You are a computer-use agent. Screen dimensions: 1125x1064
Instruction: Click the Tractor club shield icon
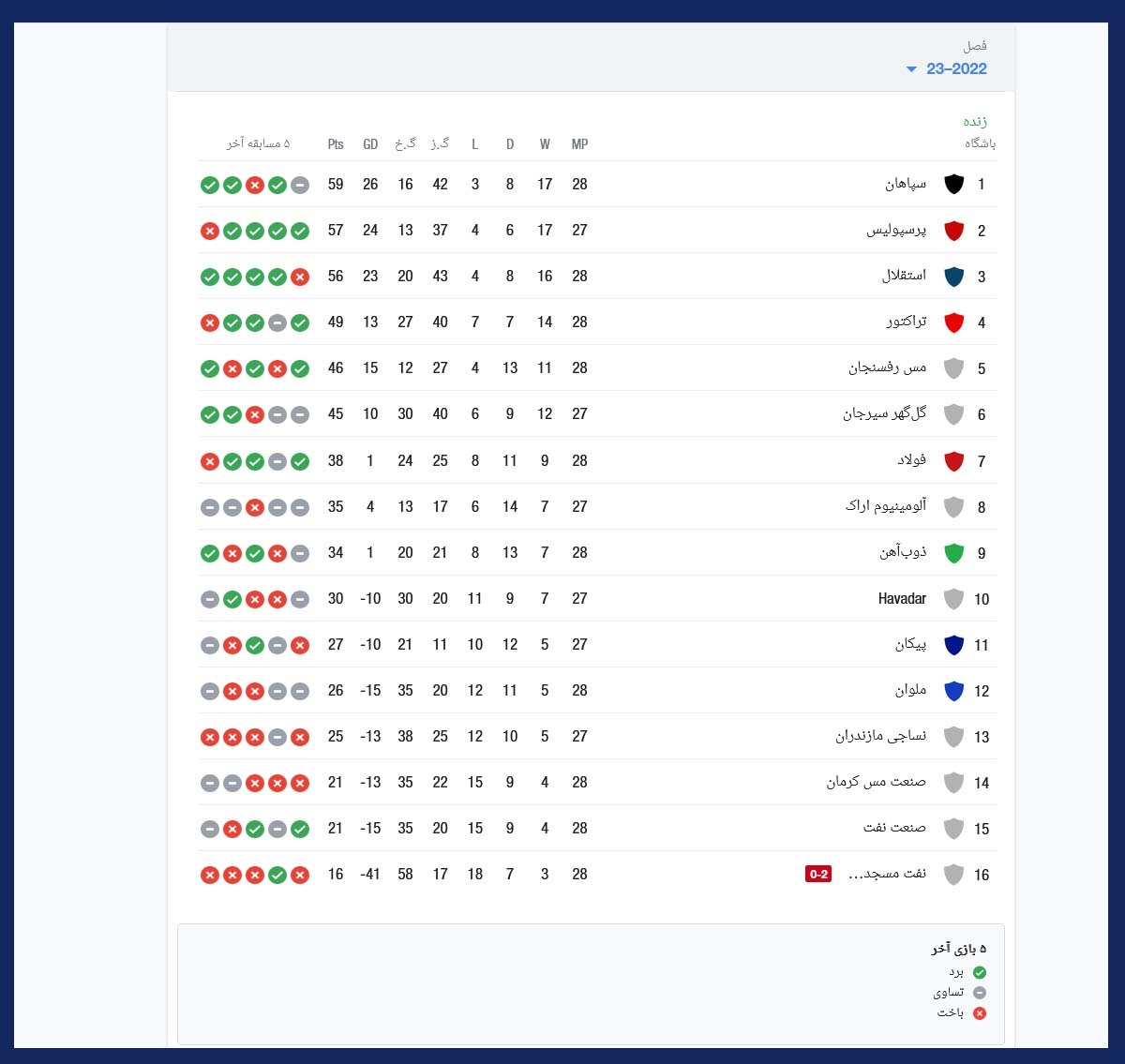(x=954, y=322)
